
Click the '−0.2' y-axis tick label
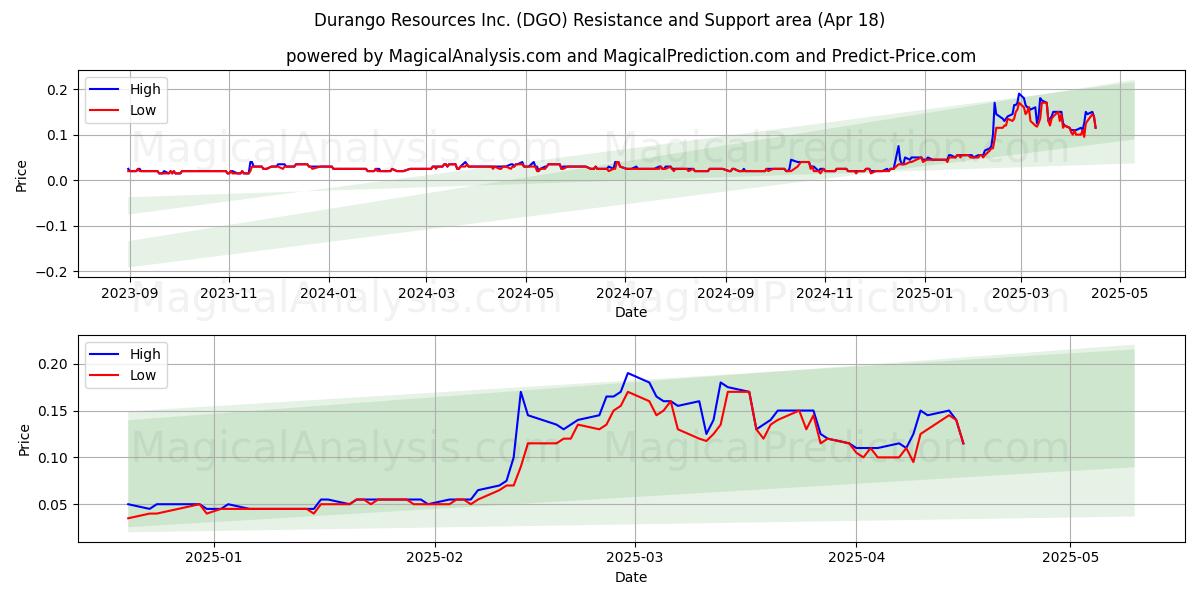[52, 272]
